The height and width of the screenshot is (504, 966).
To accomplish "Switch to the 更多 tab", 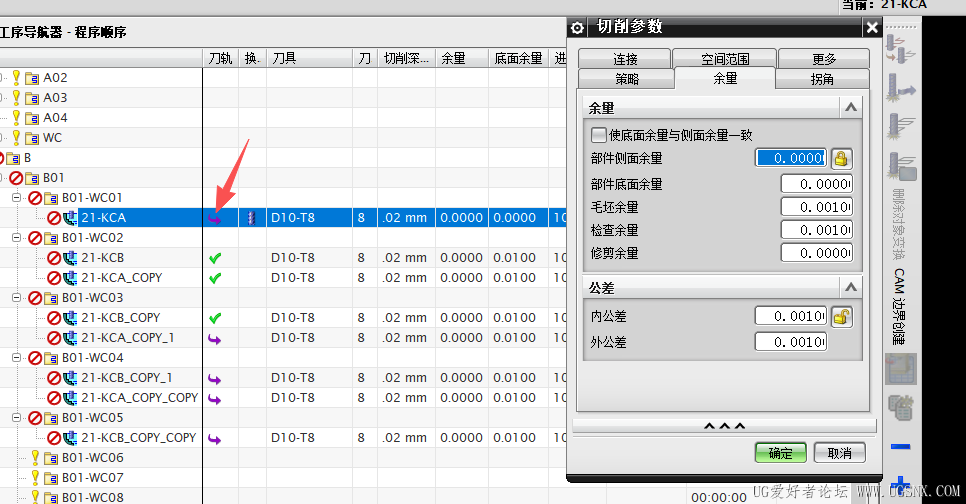I will (x=824, y=59).
